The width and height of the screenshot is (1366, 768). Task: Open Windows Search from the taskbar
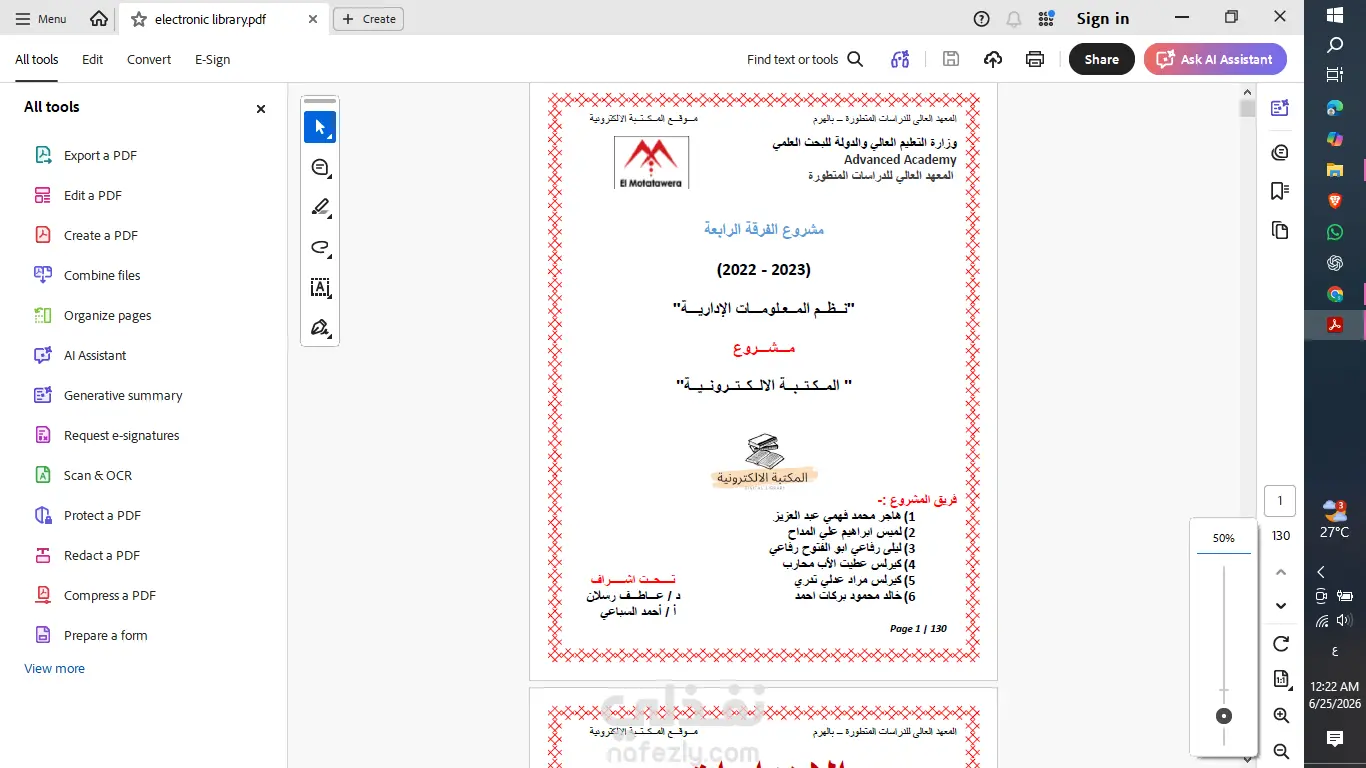[x=1335, y=45]
